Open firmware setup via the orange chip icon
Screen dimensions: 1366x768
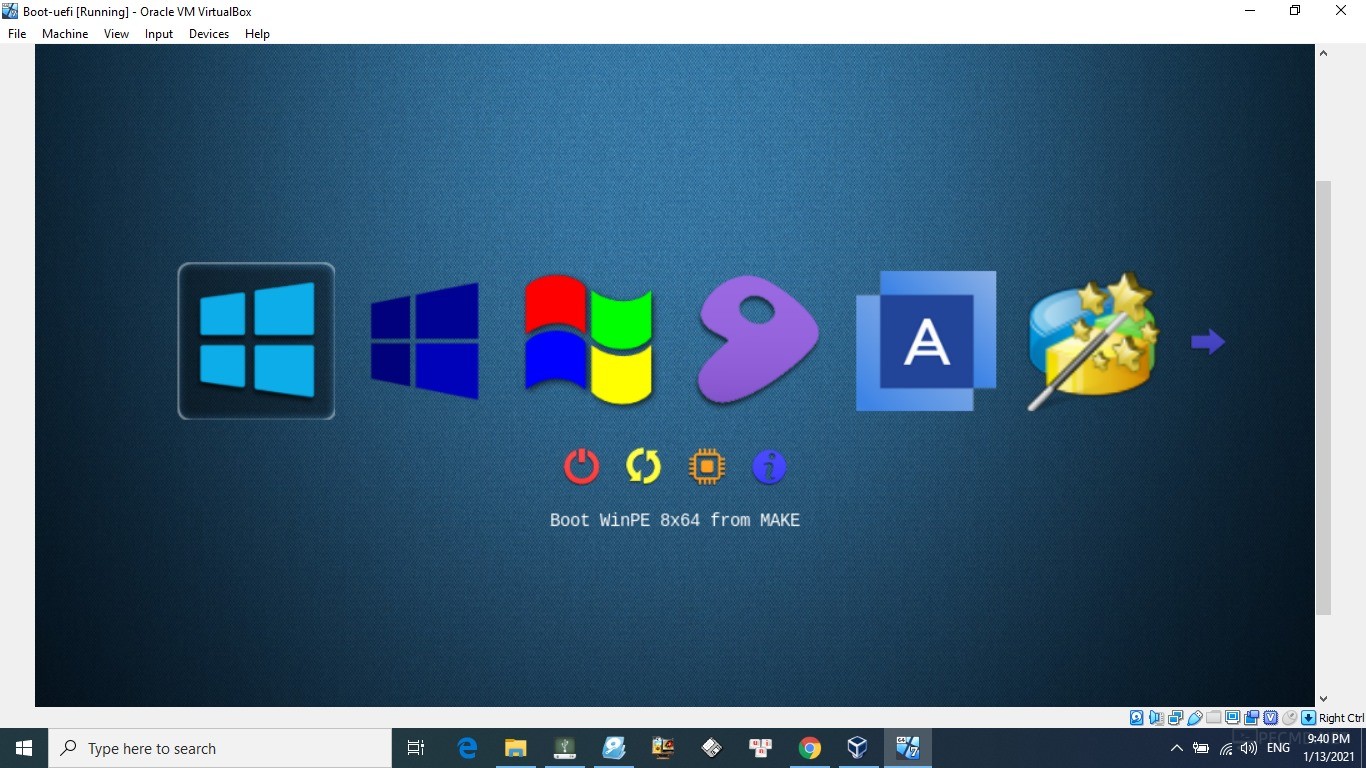point(707,466)
